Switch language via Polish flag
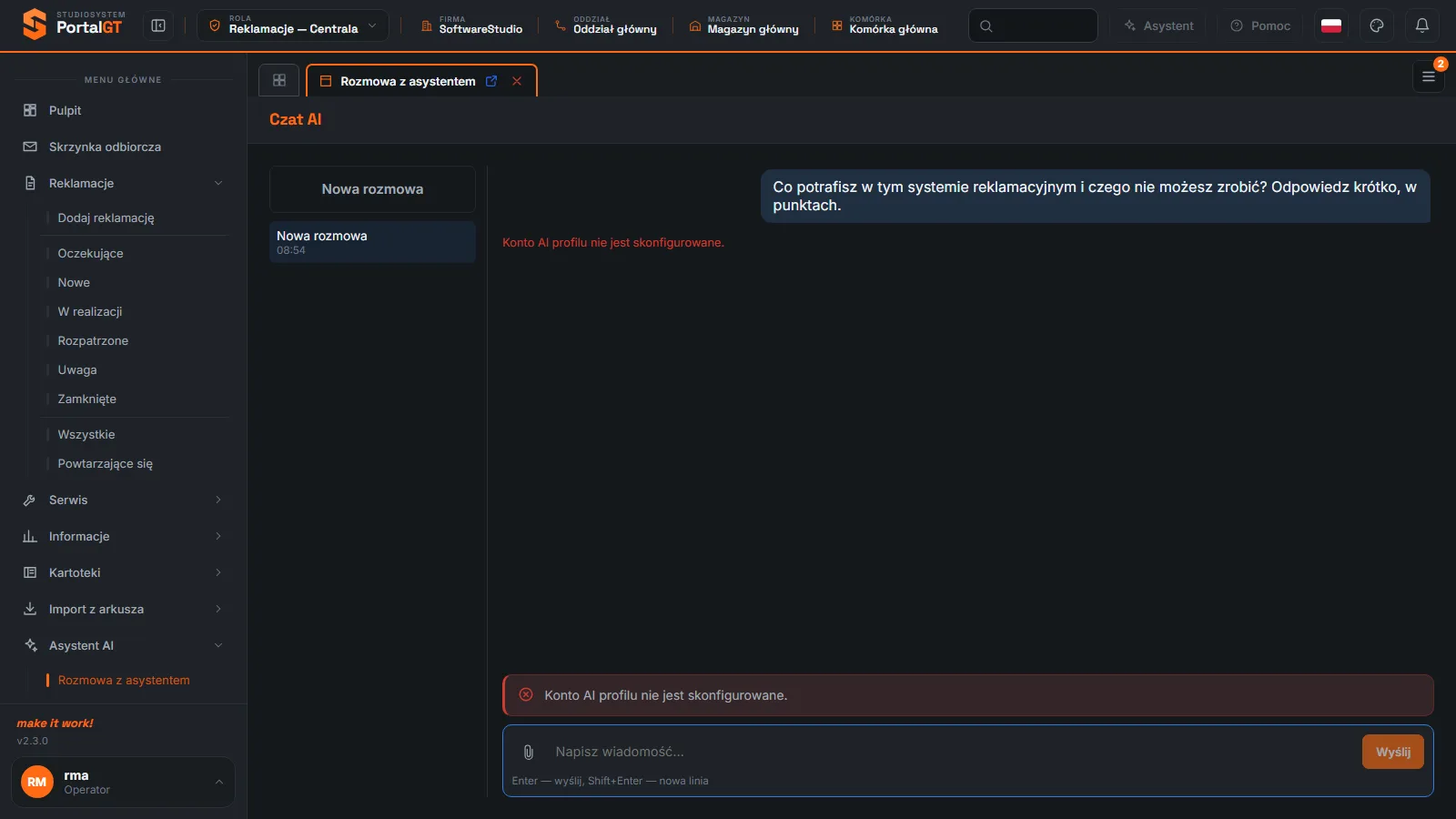The image size is (1456, 819). (x=1331, y=25)
